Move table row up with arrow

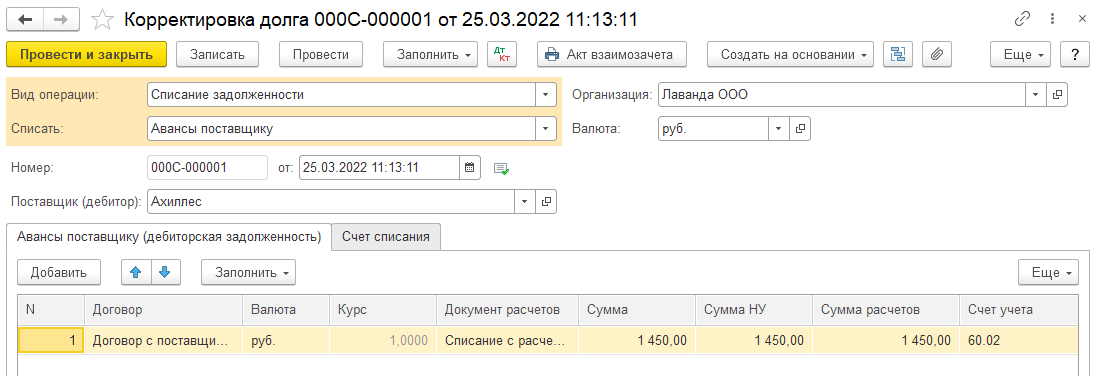coord(136,273)
